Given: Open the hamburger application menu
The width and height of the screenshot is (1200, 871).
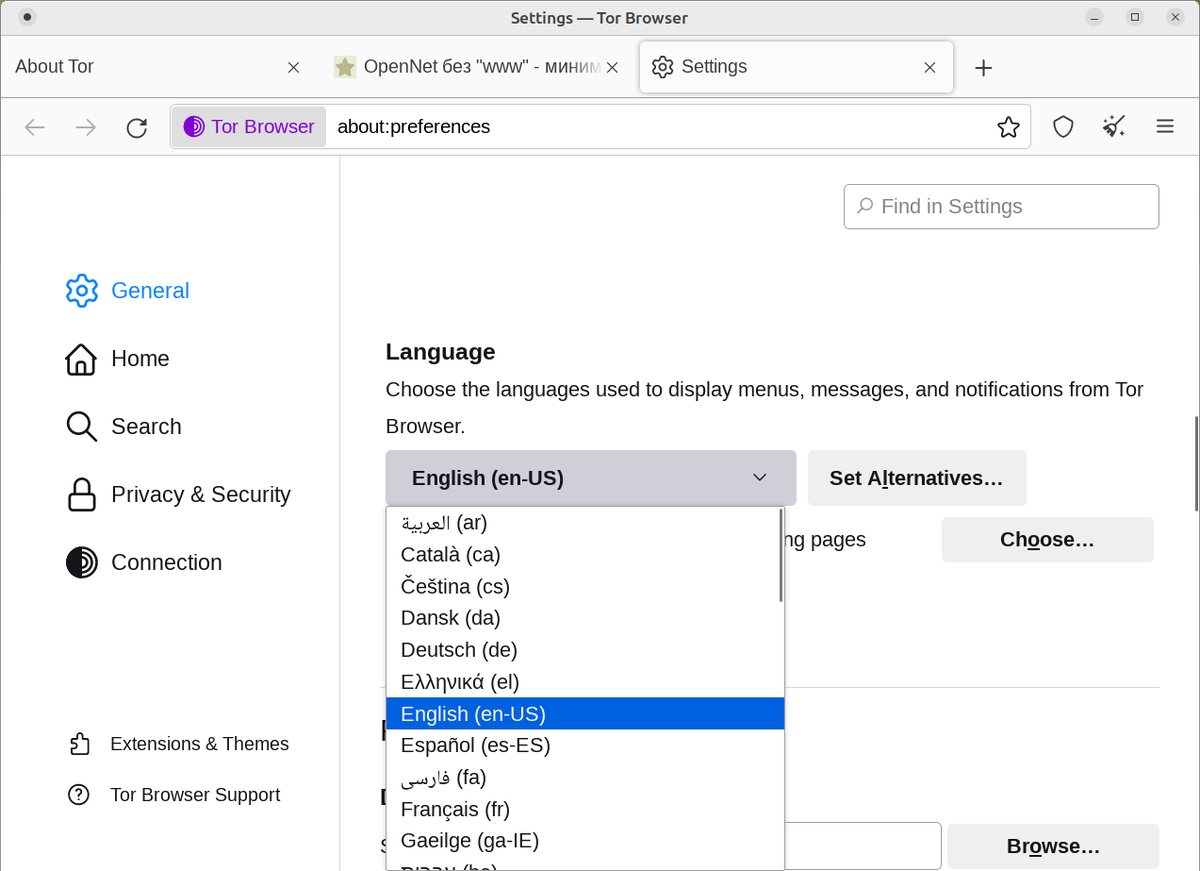Looking at the screenshot, I should 1165,127.
